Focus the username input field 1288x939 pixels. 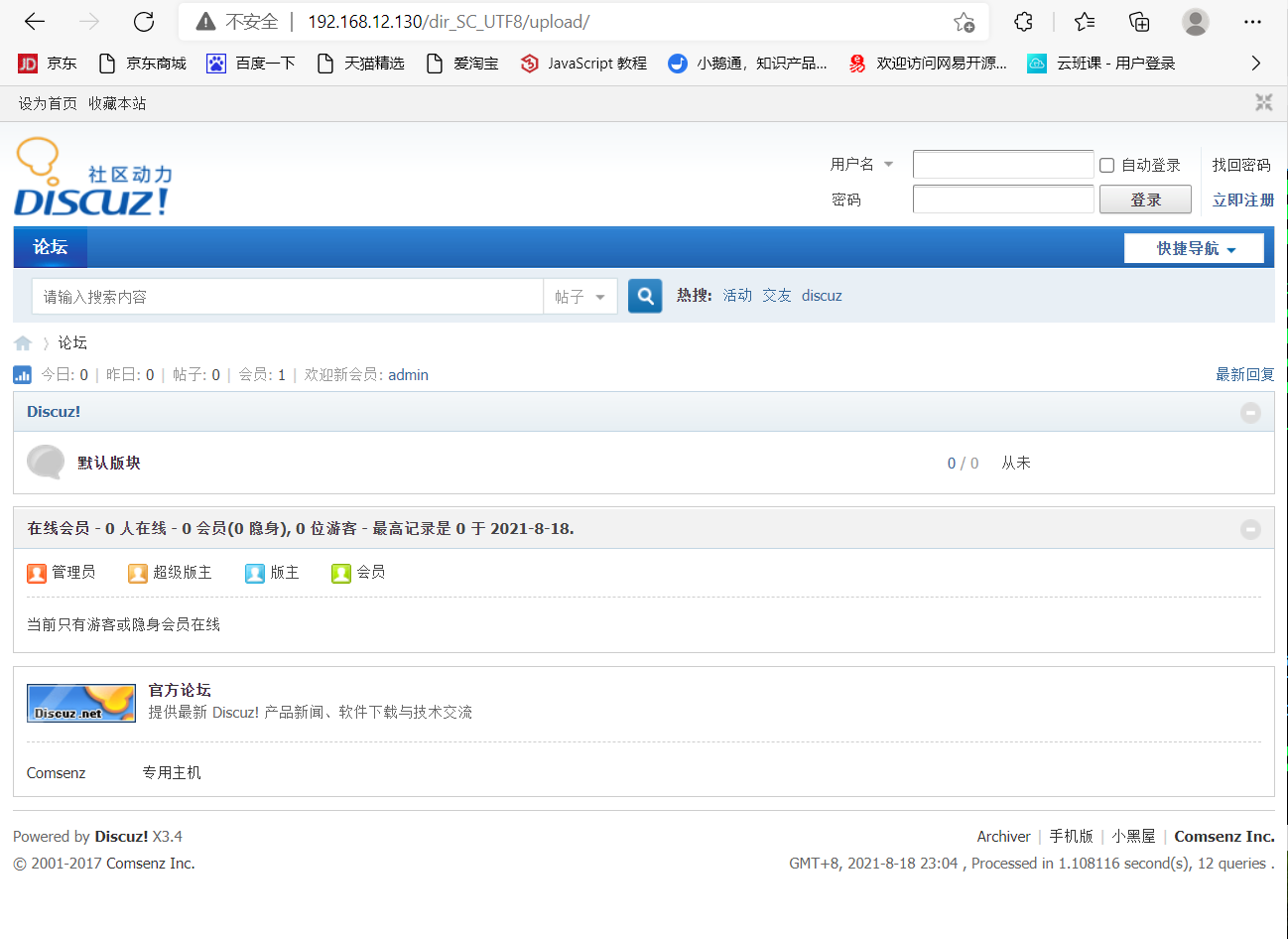point(1003,165)
